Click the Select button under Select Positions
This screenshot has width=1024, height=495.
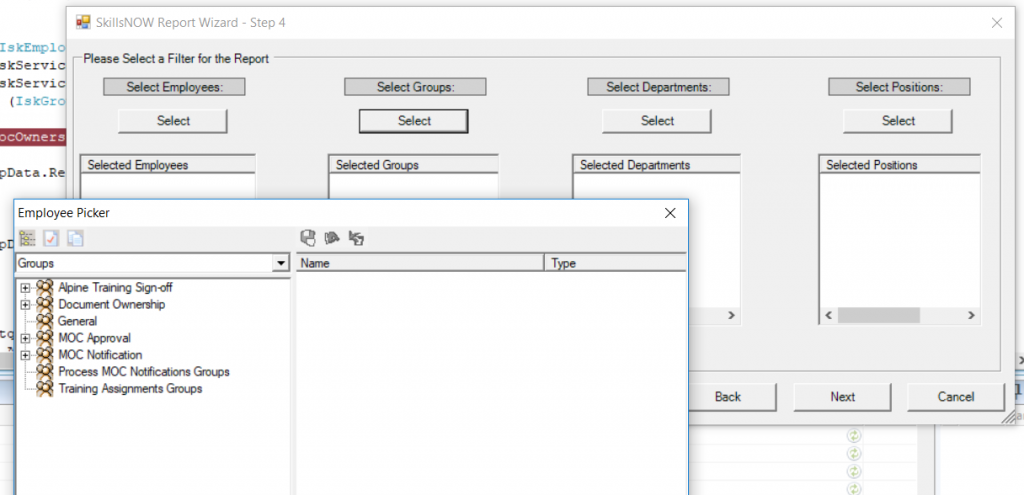pyautogui.click(x=898, y=121)
